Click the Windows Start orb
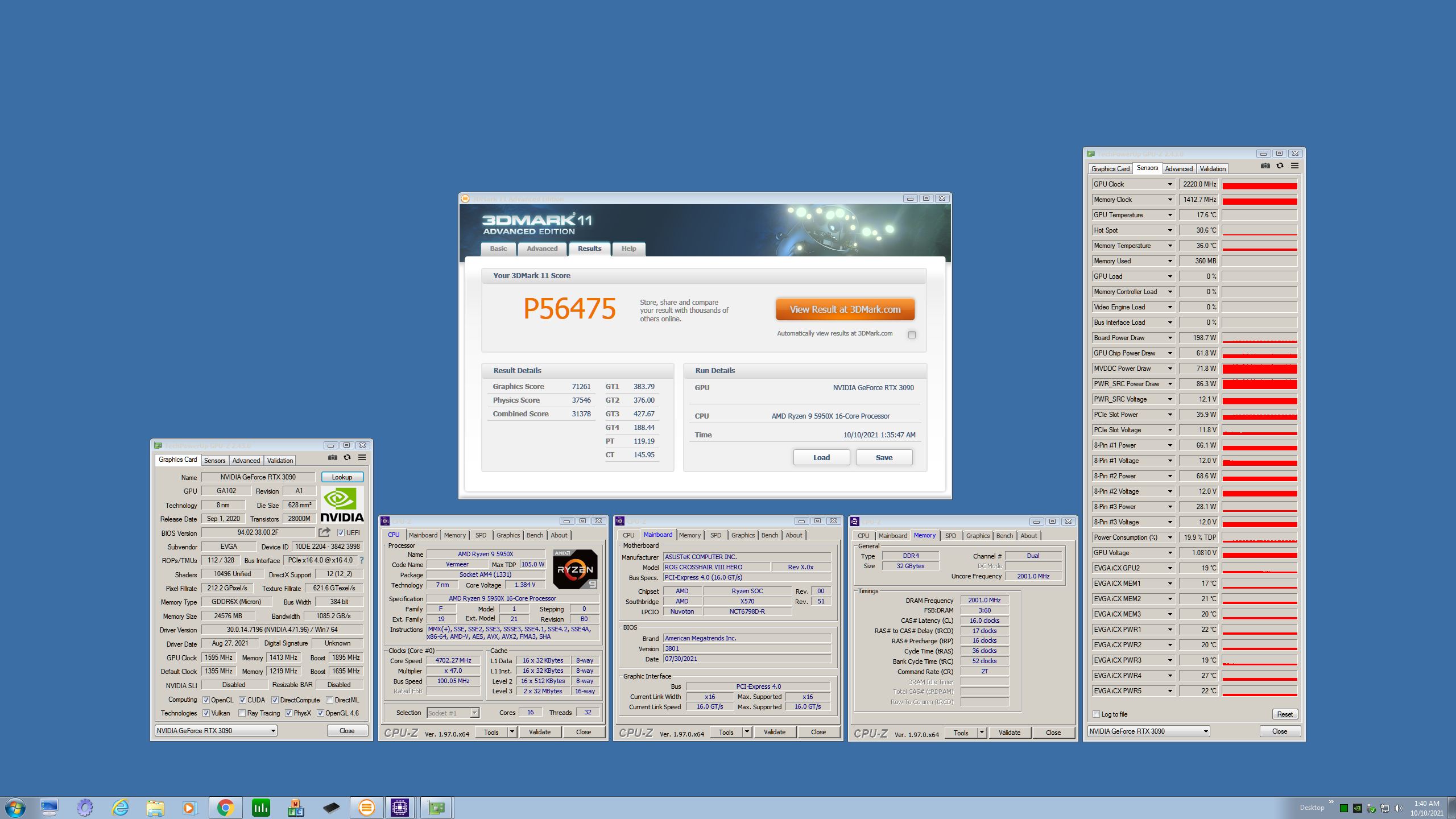 click(15, 807)
